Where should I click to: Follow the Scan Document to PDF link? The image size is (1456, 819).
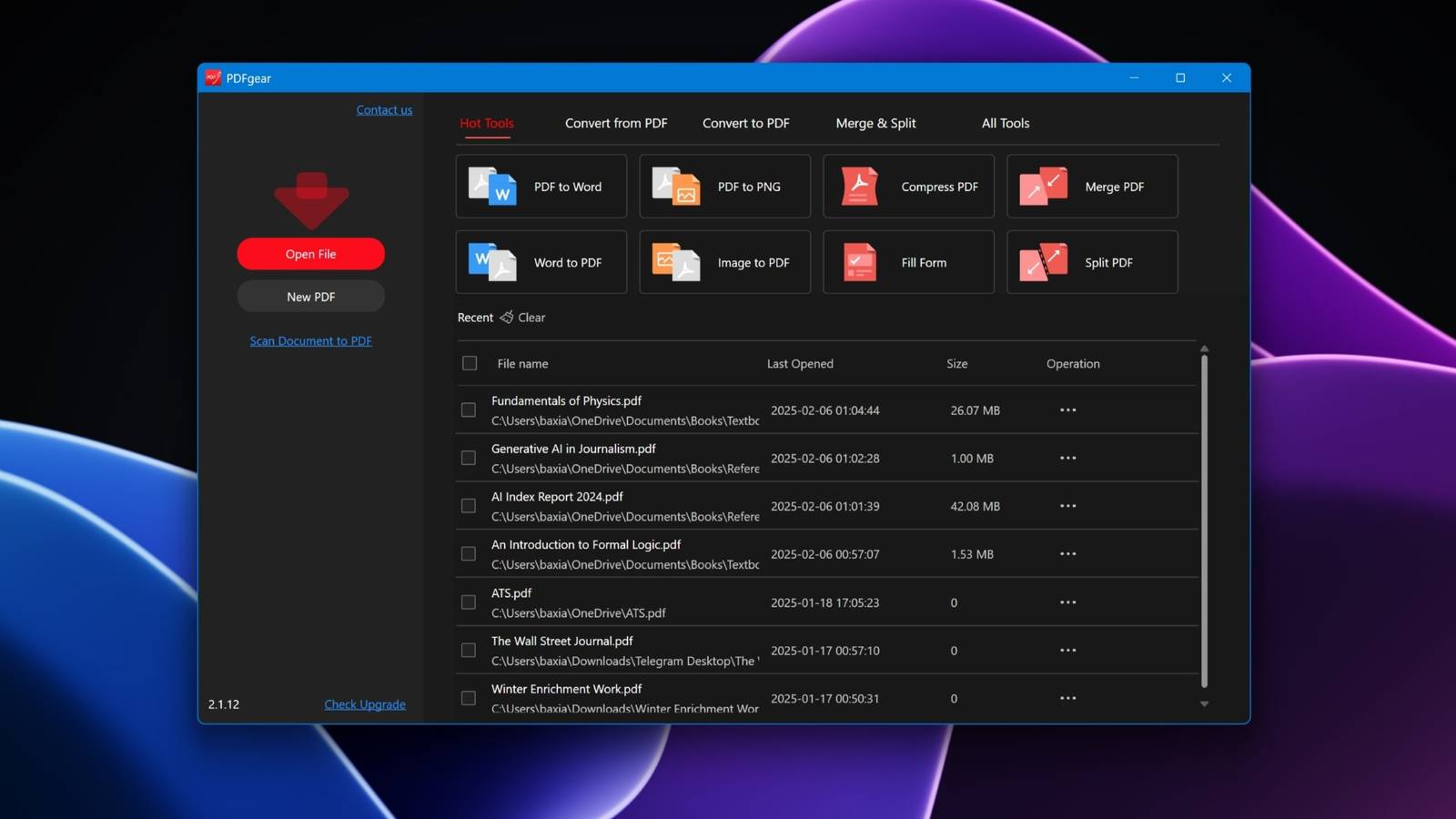pos(311,340)
